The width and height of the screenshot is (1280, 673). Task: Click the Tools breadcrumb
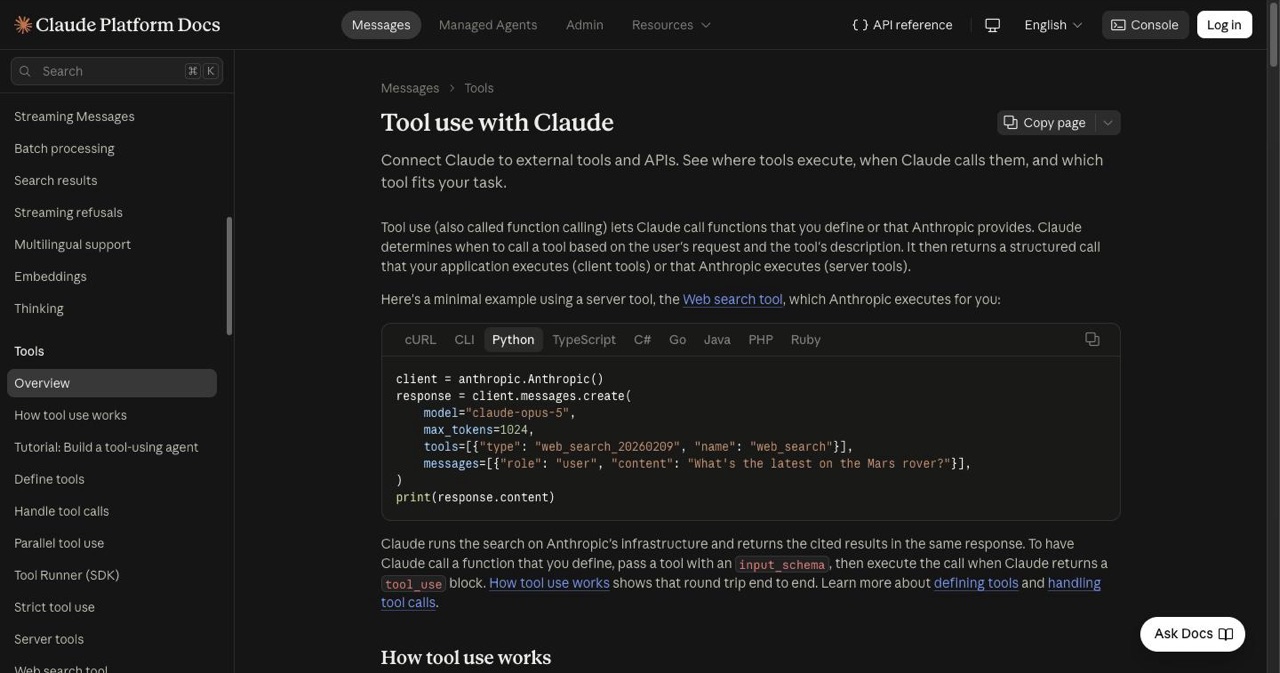click(x=479, y=88)
